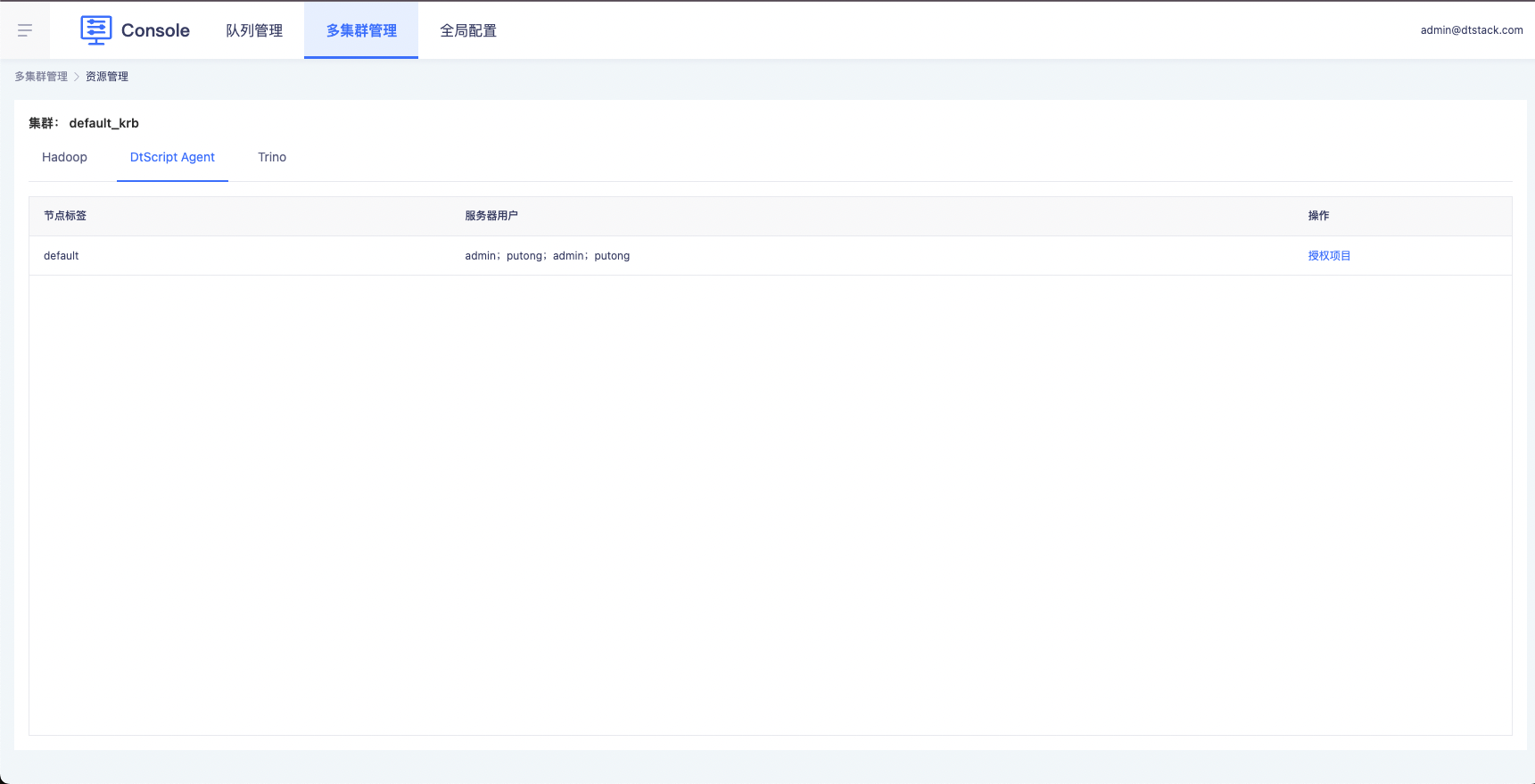Image resolution: width=1535 pixels, height=784 pixels.
Task: Go to 多集群管理 breadcrumb link
Action: click(x=41, y=77)
